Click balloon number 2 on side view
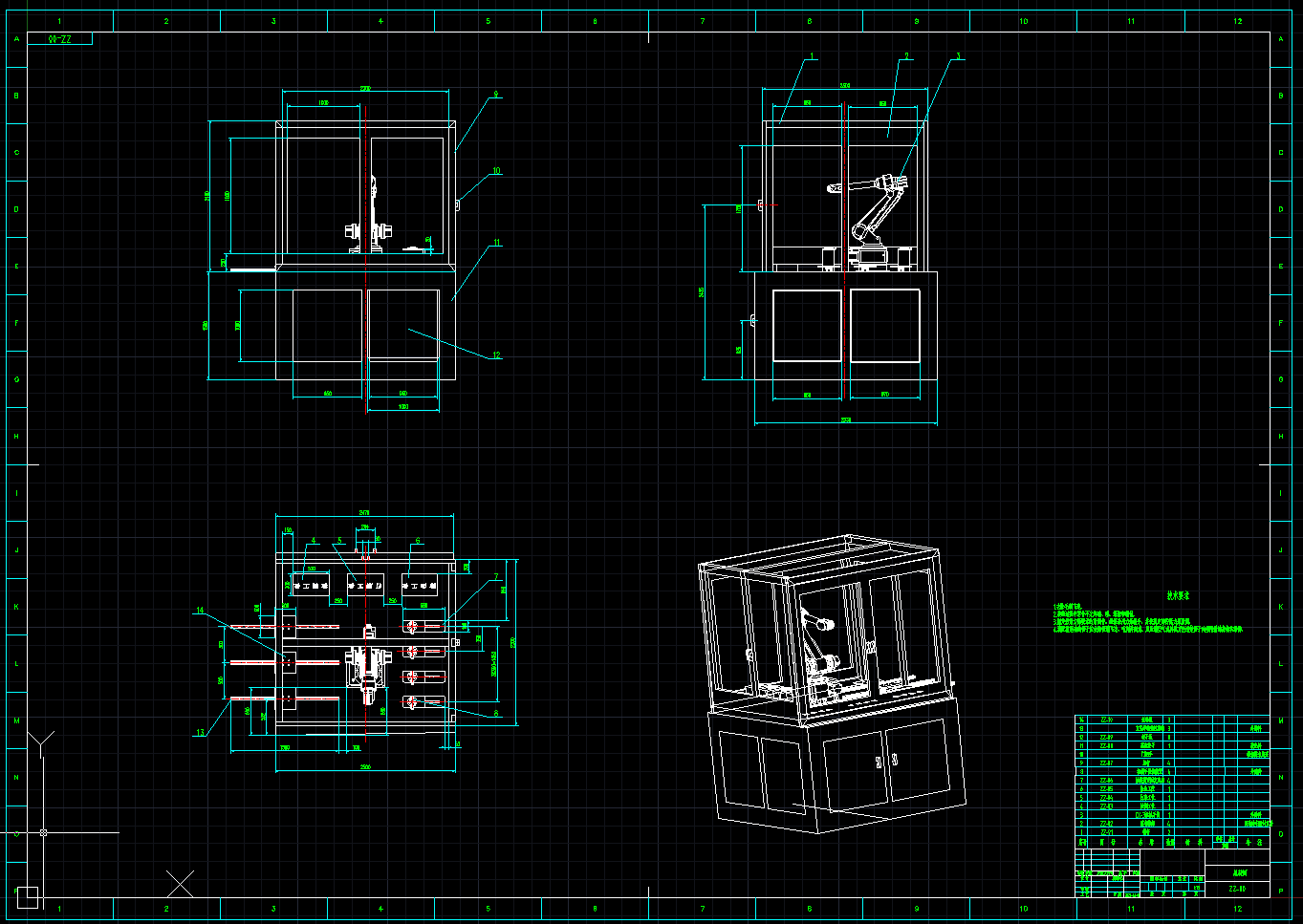This screenshot has width=1303, height=924. click(x=906, y=56)
